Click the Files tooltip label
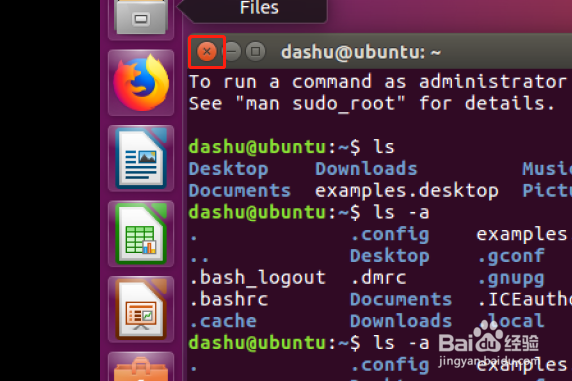Image resolution: width=572 pixels, height=381 pixels. pos(259,8)
